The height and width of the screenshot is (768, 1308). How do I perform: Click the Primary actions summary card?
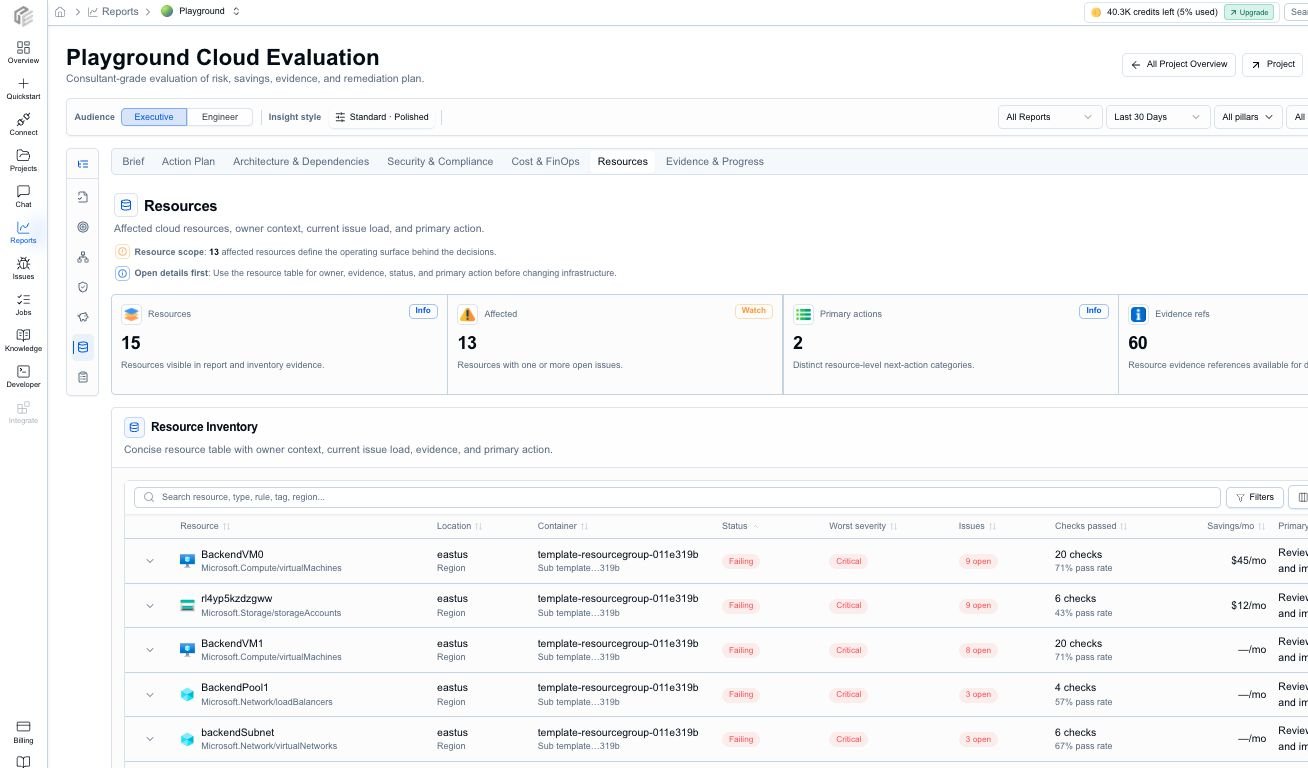click(951, 344)
